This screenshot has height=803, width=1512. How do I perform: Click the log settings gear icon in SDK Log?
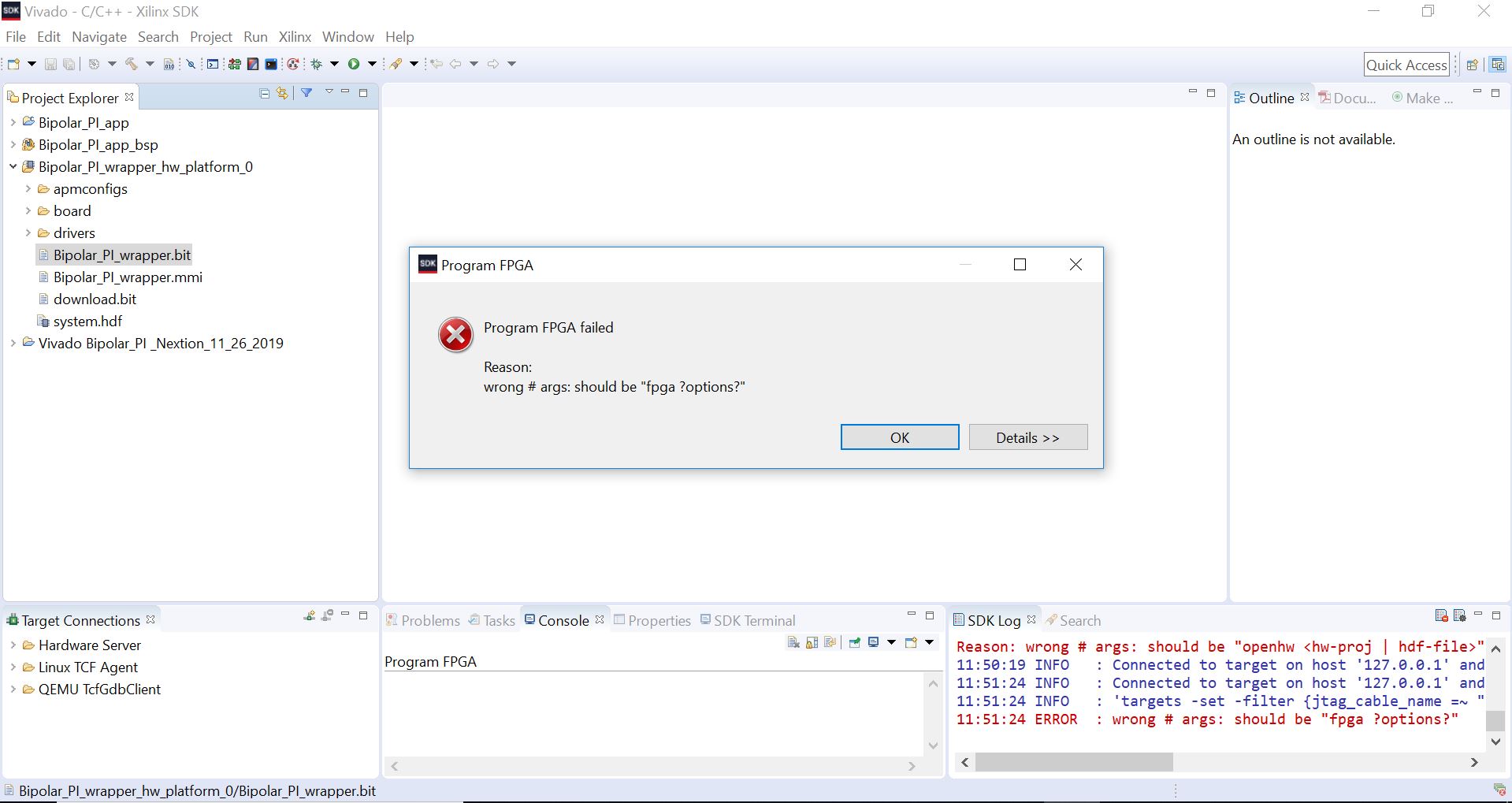(x=1459, y=615)
